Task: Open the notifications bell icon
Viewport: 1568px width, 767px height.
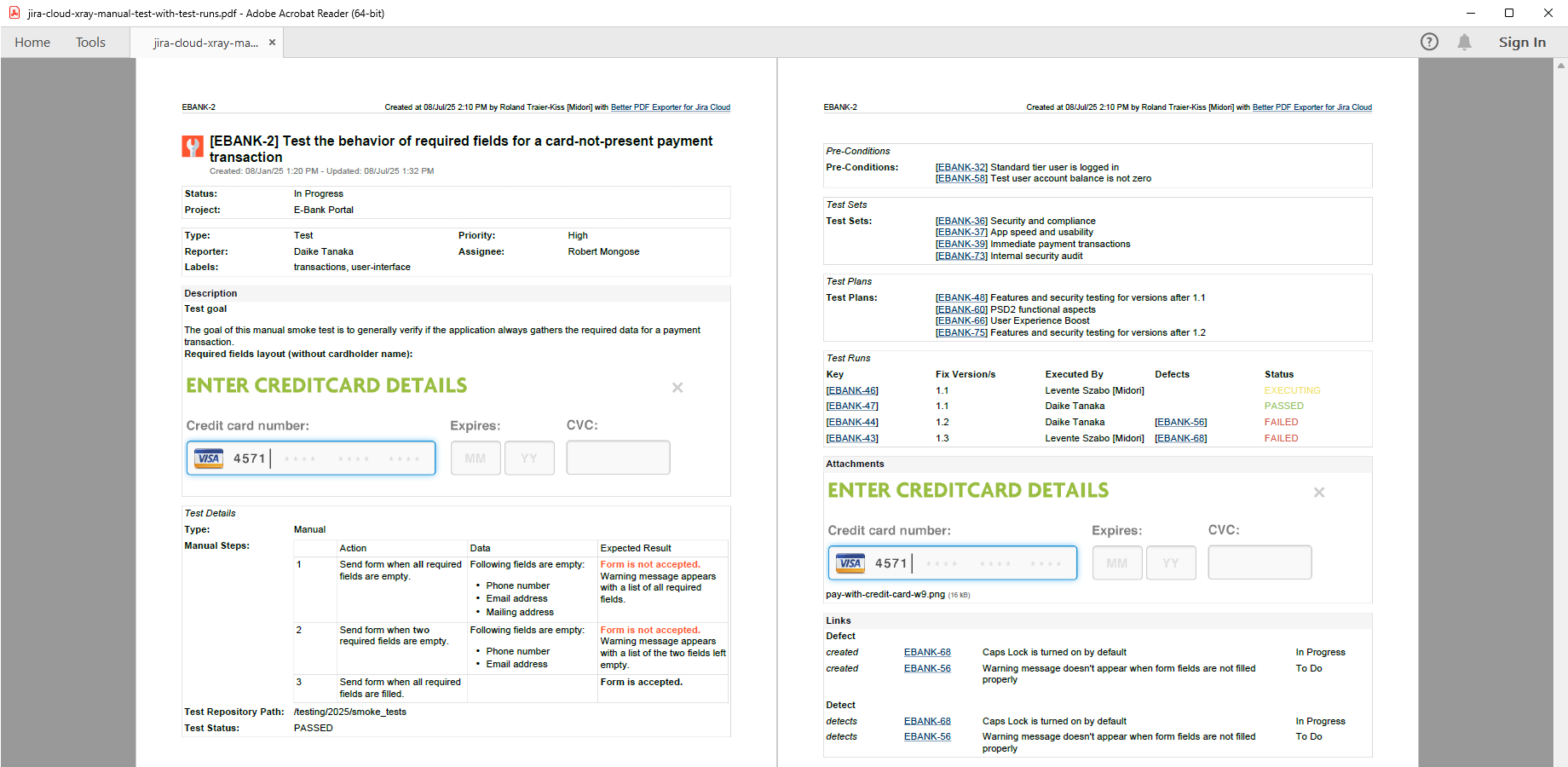Action: [1464, 42]
